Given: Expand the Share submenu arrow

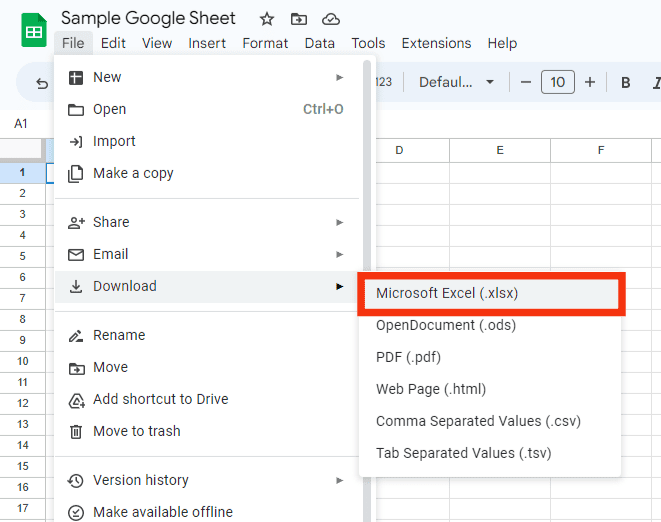Looking at the screenshot, I should click(x=339, y=222).
